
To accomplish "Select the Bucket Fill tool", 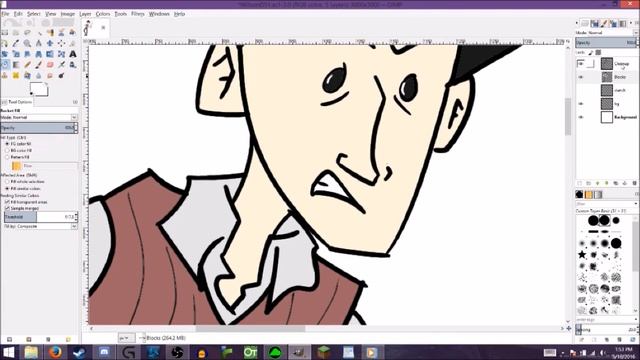I will (x=4, y=64).
